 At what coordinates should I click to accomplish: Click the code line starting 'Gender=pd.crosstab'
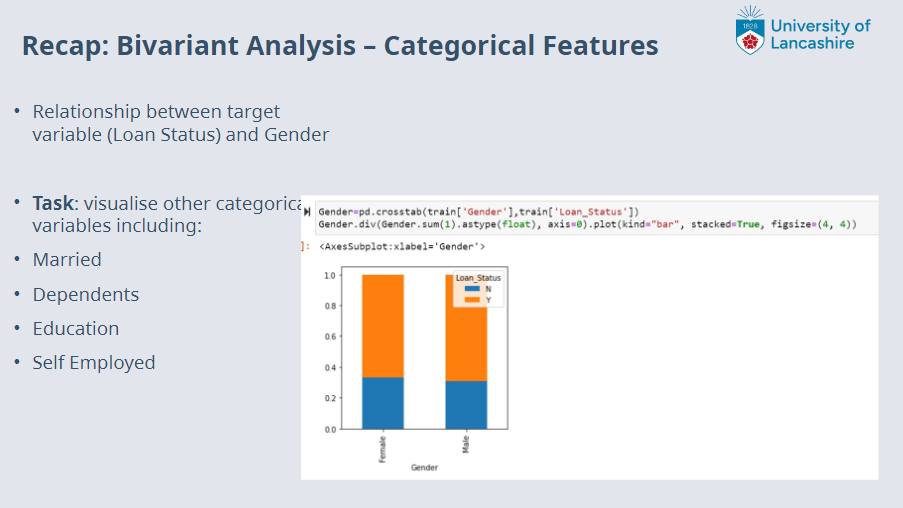(479, 212)
